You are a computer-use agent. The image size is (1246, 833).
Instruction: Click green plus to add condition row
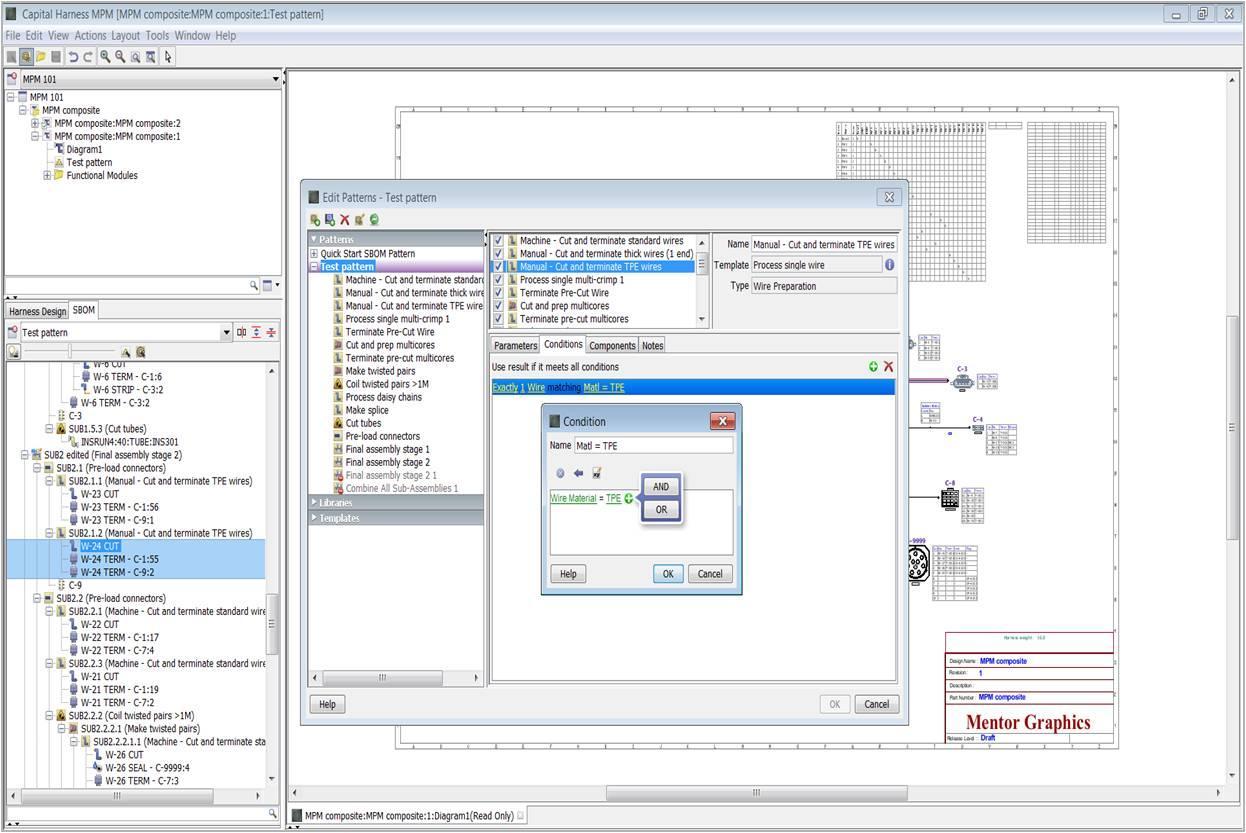[873, 367]
